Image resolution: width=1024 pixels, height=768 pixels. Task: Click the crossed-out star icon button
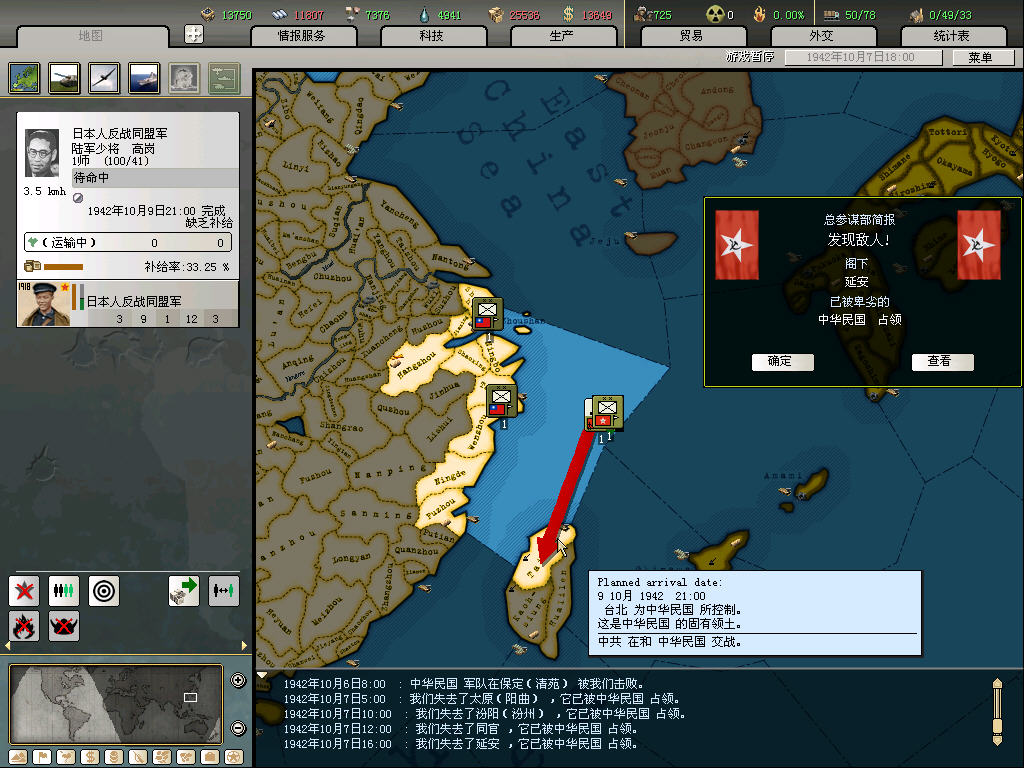[24, 590]
